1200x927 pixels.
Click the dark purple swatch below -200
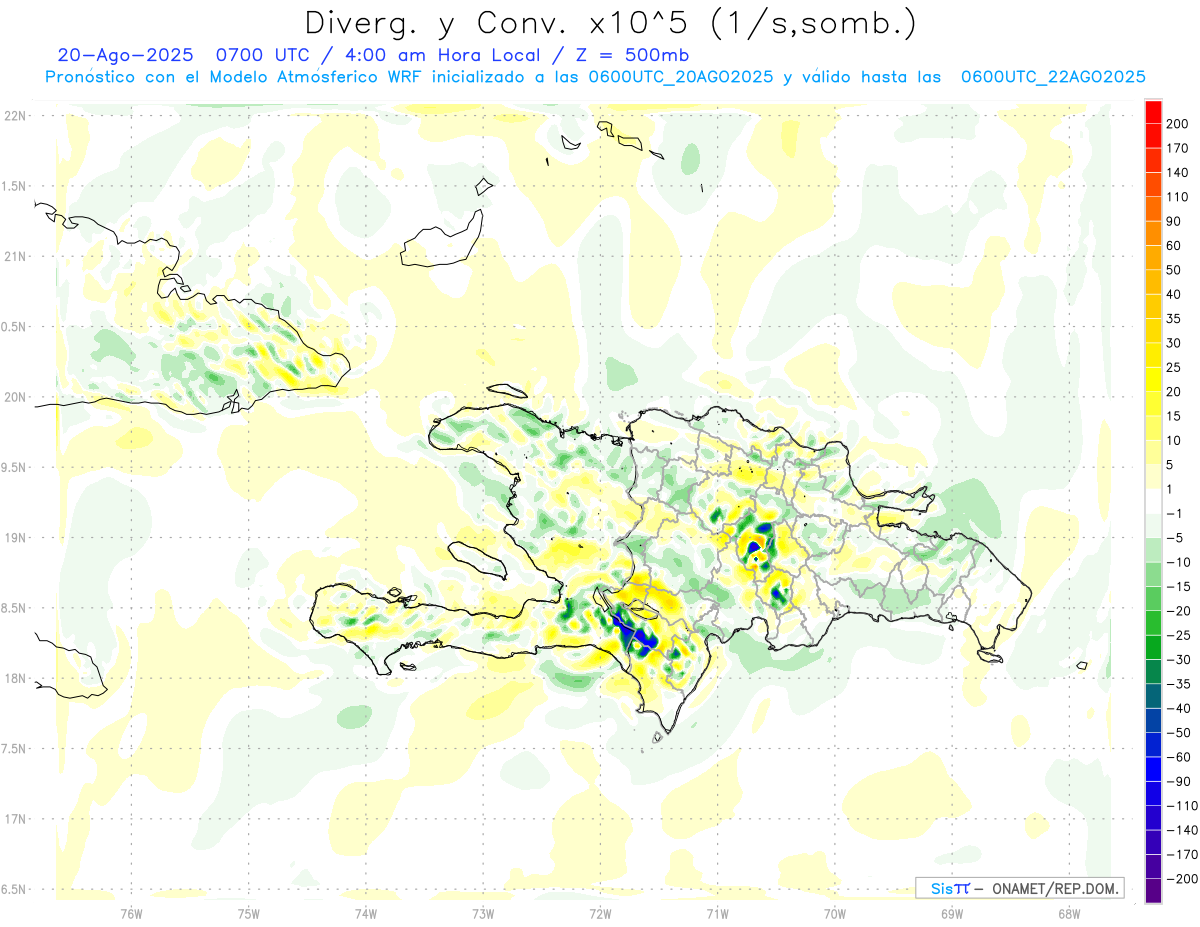pyautogui.click(x=1153, y=891)
